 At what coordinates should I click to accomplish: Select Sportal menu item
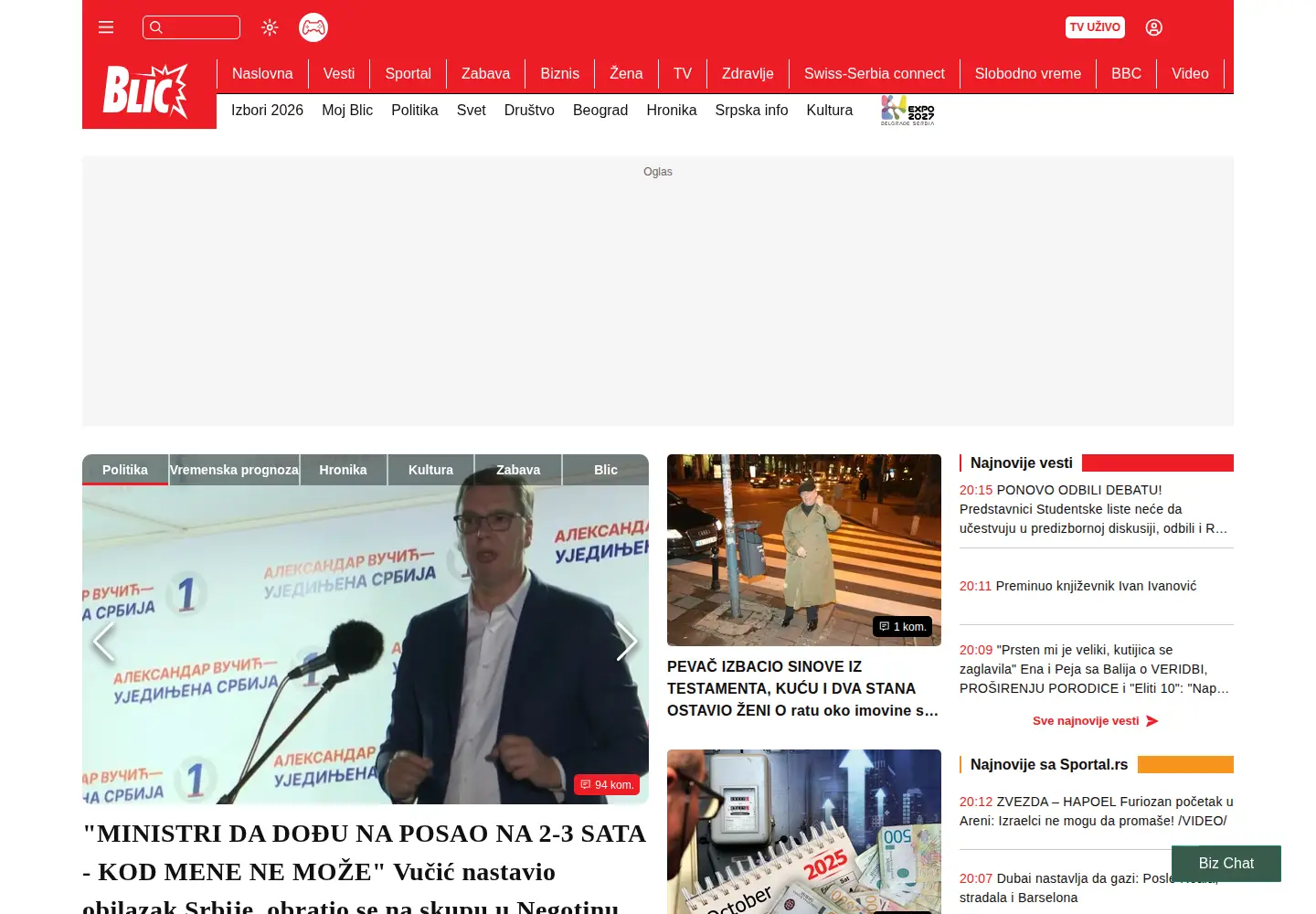click(x=408, y=74)
